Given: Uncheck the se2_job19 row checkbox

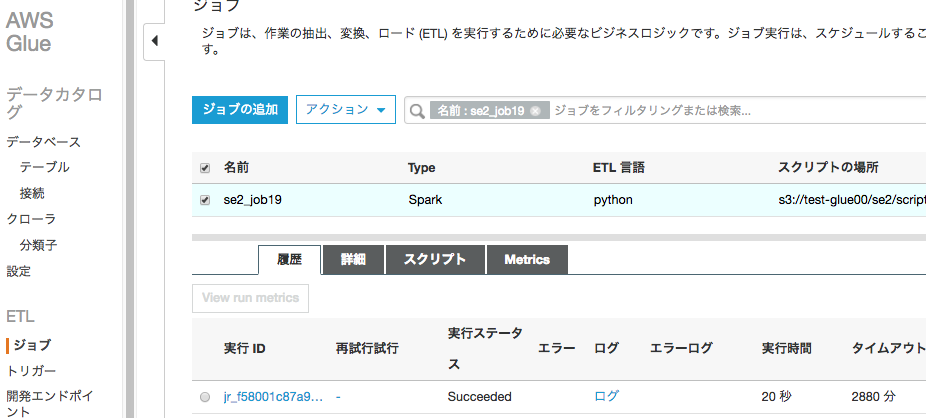Looking at the screenshot, I should (205, 200).
